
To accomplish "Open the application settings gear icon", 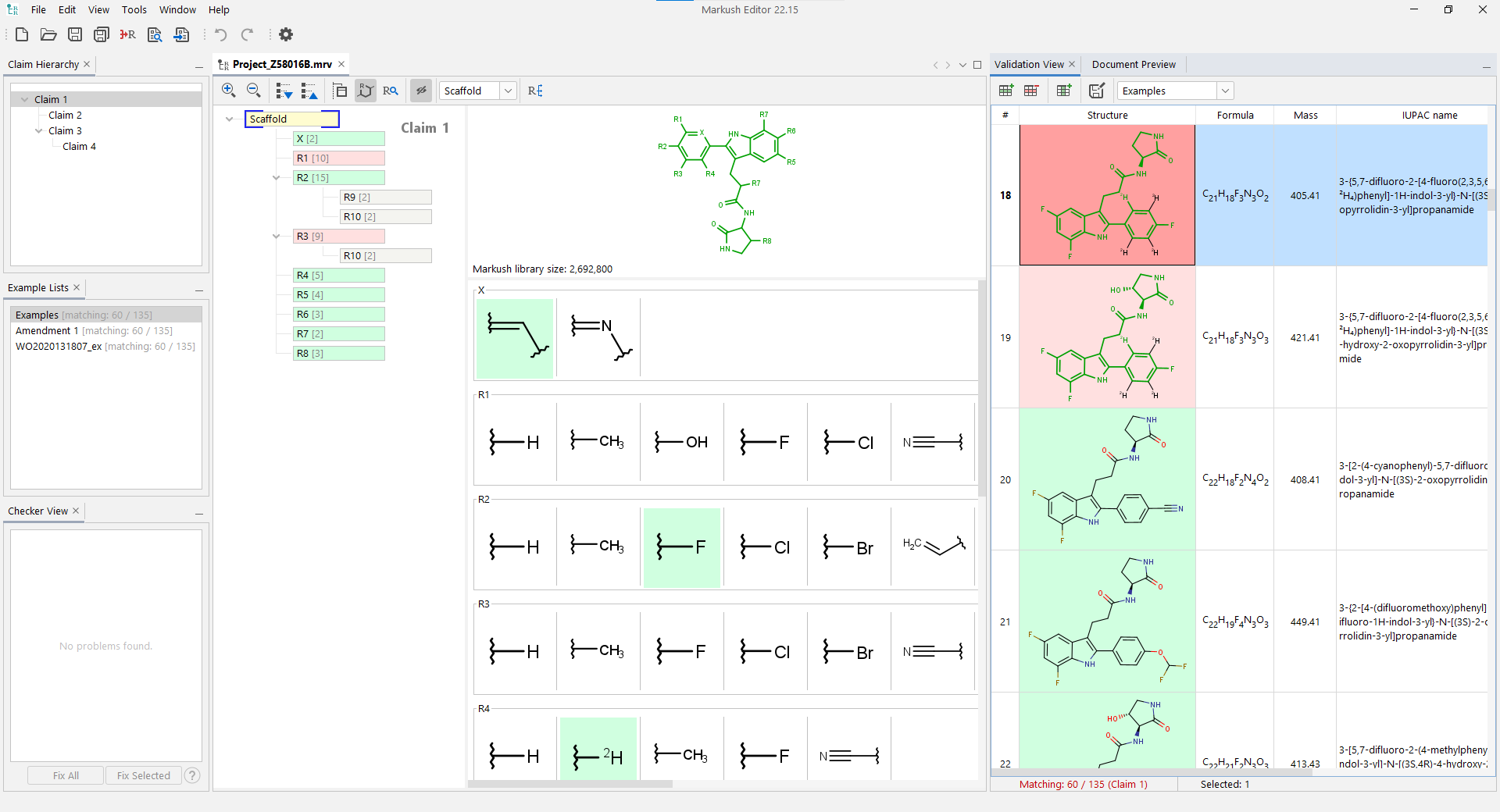I will 285,34.
